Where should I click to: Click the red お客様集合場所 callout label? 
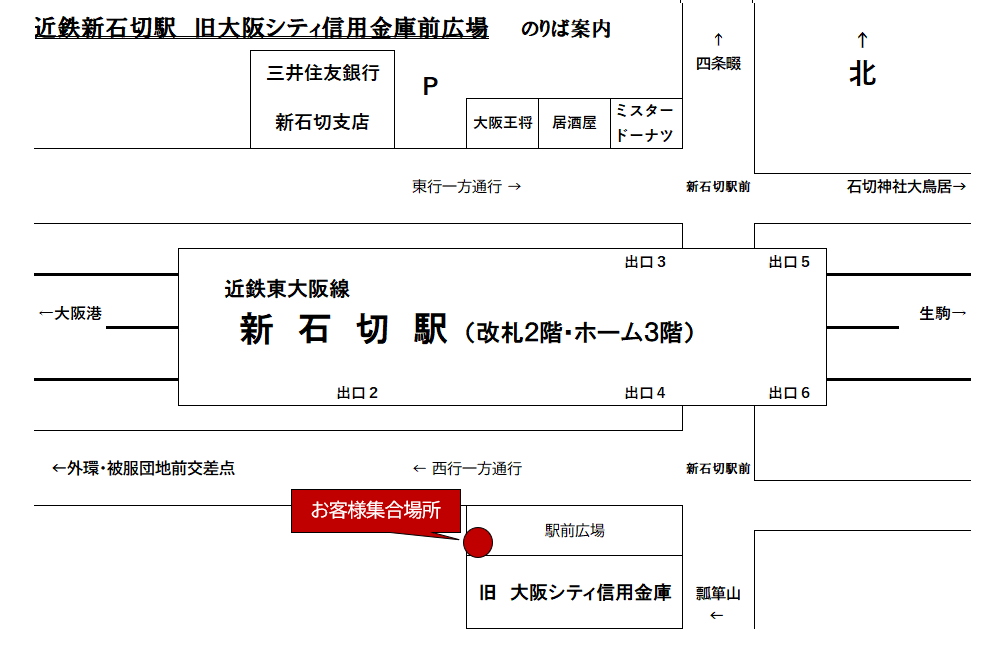(376, 511)
